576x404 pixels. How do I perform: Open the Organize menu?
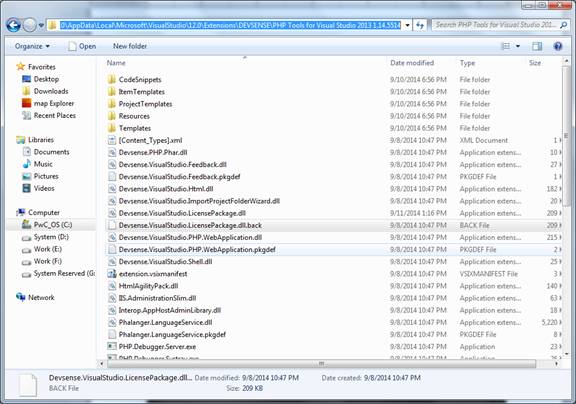[32, 46]
